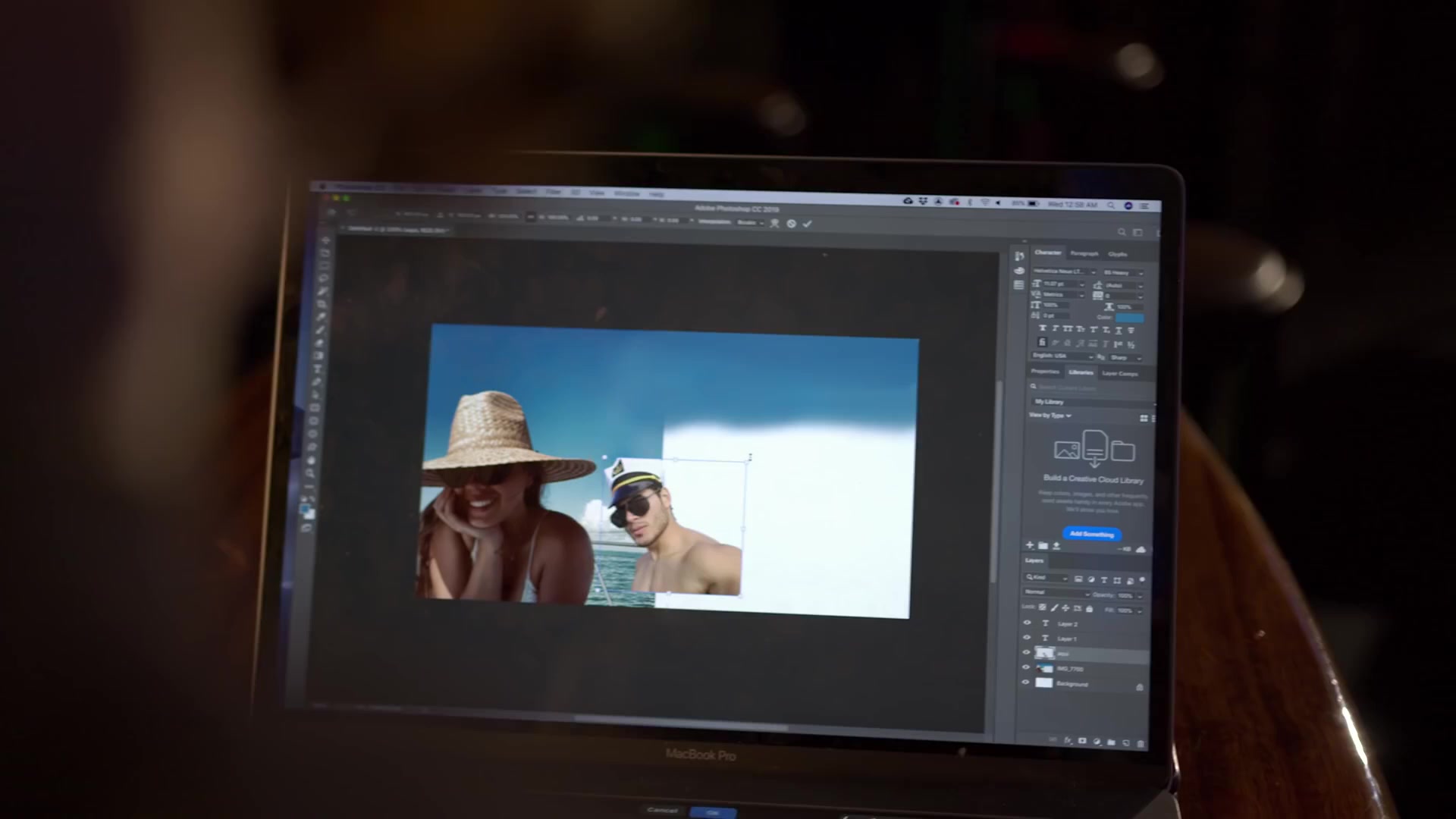Switch to the Paragraph tab
The height and width of the screenshot is (819, 1456).
1084,253
